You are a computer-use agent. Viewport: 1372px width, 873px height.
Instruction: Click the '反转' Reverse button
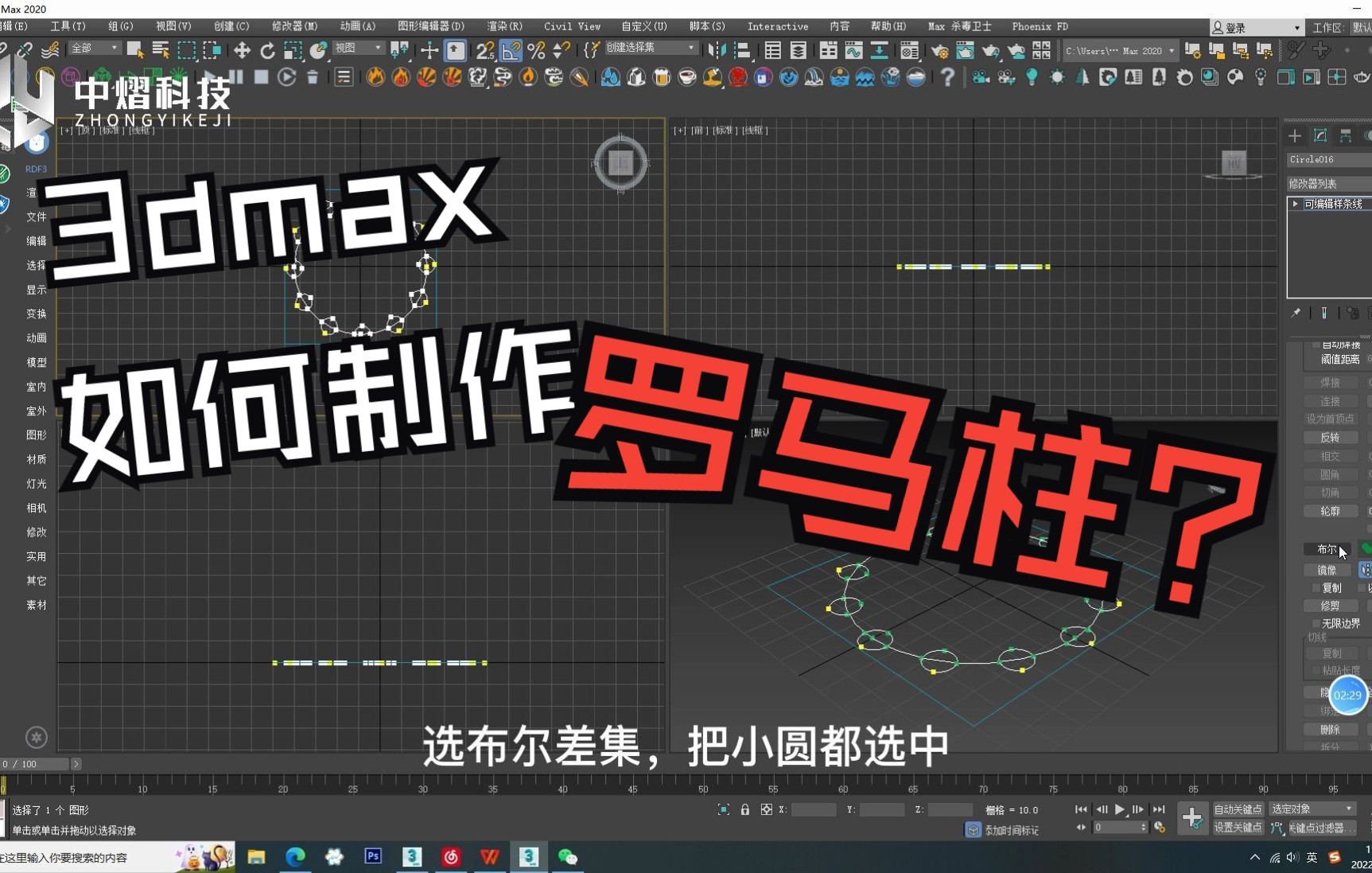point(1330,438)
